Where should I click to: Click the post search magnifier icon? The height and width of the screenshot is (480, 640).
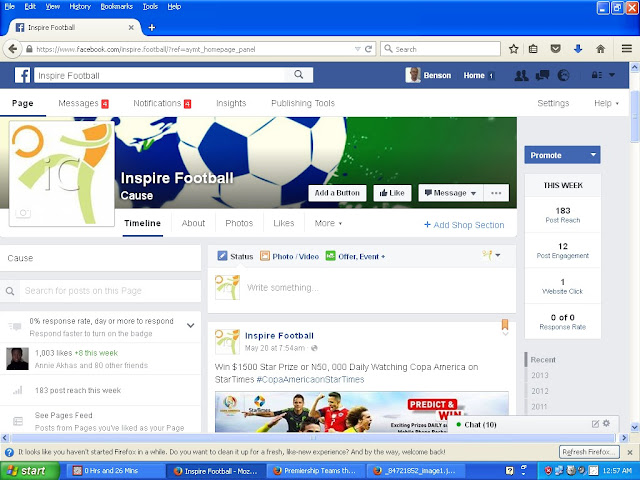click(10, 291)
